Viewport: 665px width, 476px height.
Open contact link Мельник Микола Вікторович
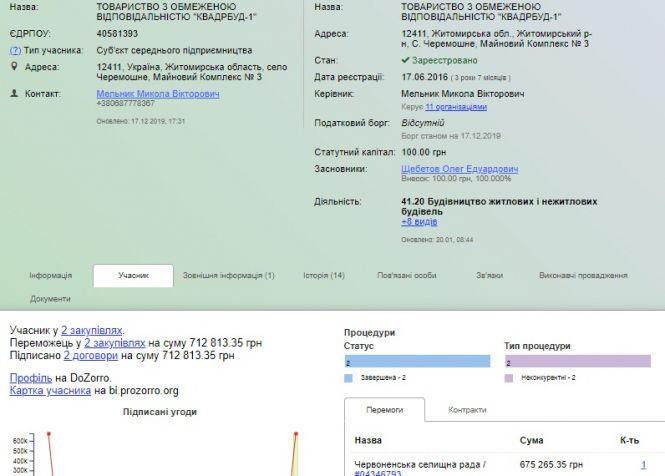(x=158, y=93)
